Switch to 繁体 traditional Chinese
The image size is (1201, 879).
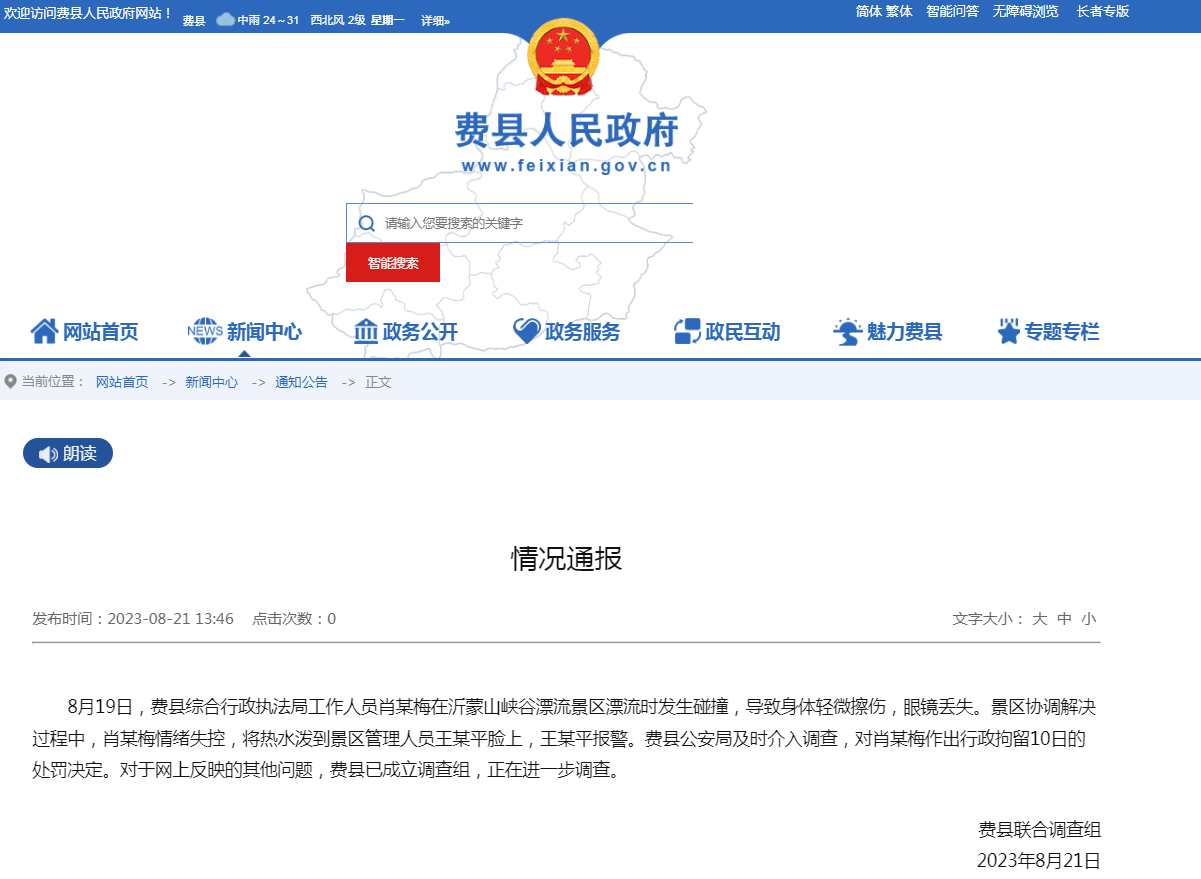click(x=899, y=11)
